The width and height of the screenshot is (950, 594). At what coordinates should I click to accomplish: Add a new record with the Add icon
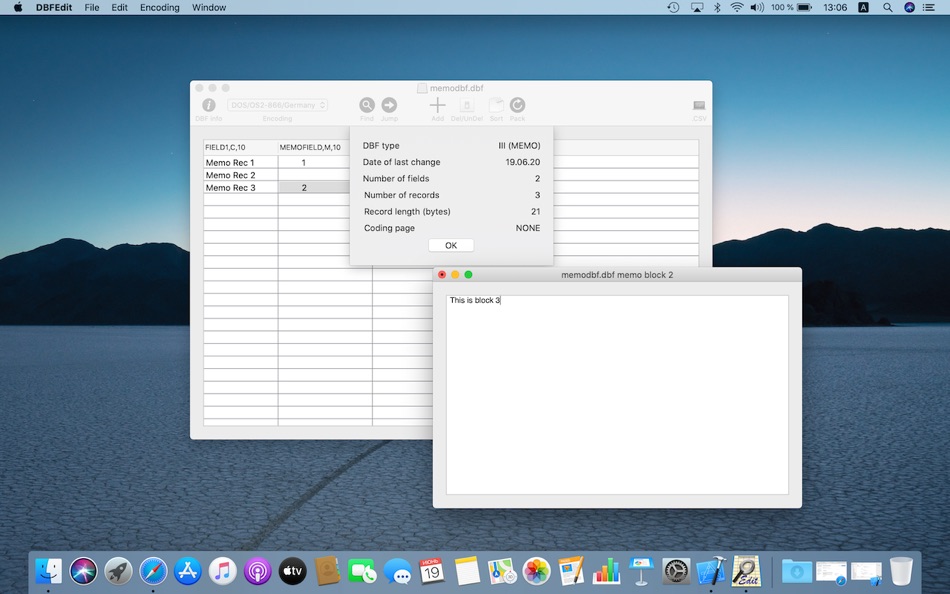click(x=437, y=104)
